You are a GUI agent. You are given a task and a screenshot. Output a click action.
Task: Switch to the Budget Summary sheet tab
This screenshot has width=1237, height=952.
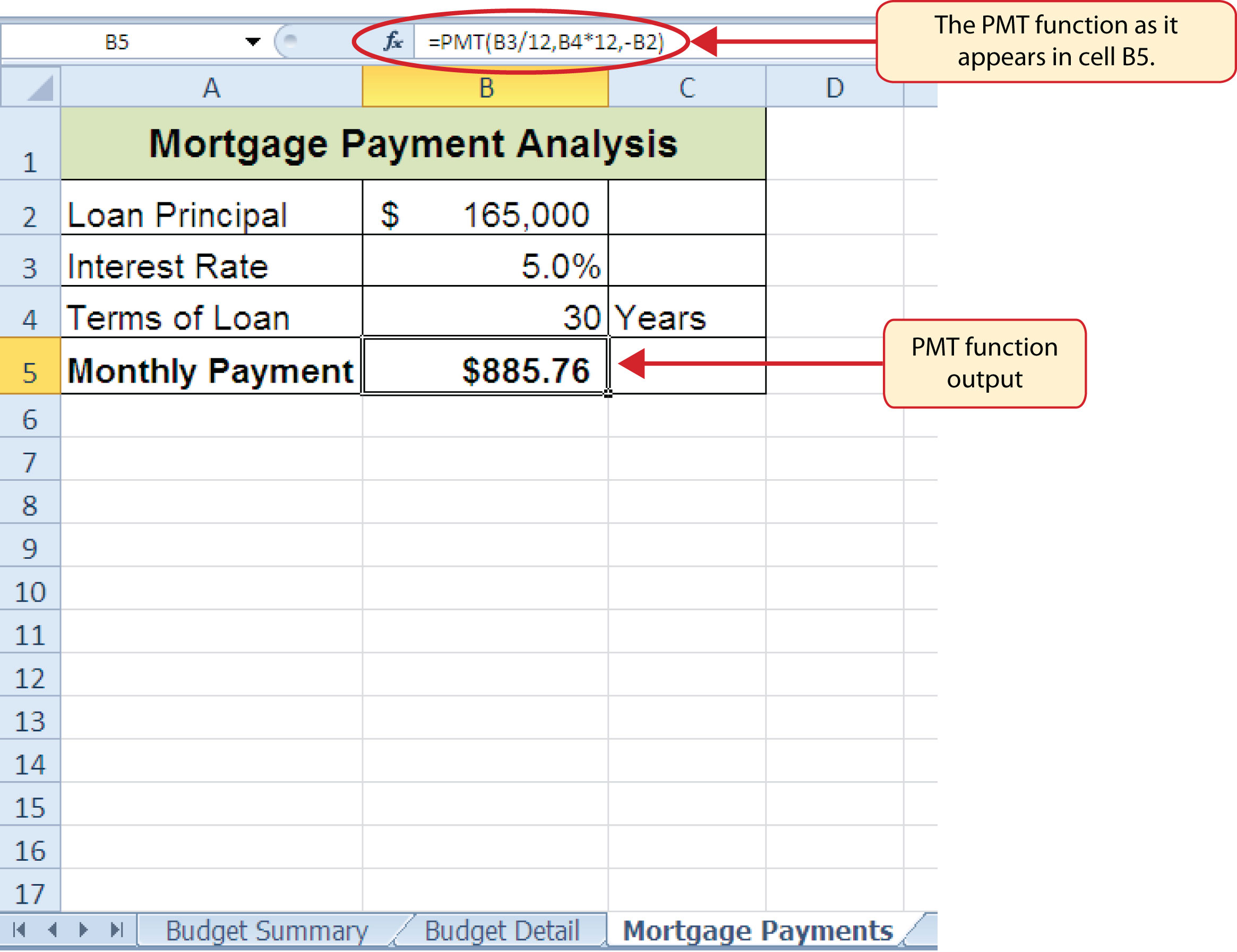click(267, 930)
